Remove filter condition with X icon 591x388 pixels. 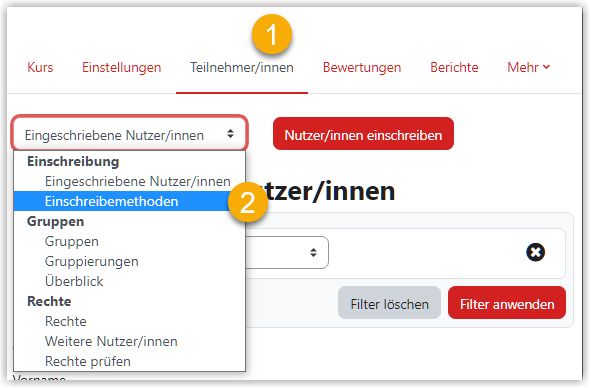tap(535, 252)
